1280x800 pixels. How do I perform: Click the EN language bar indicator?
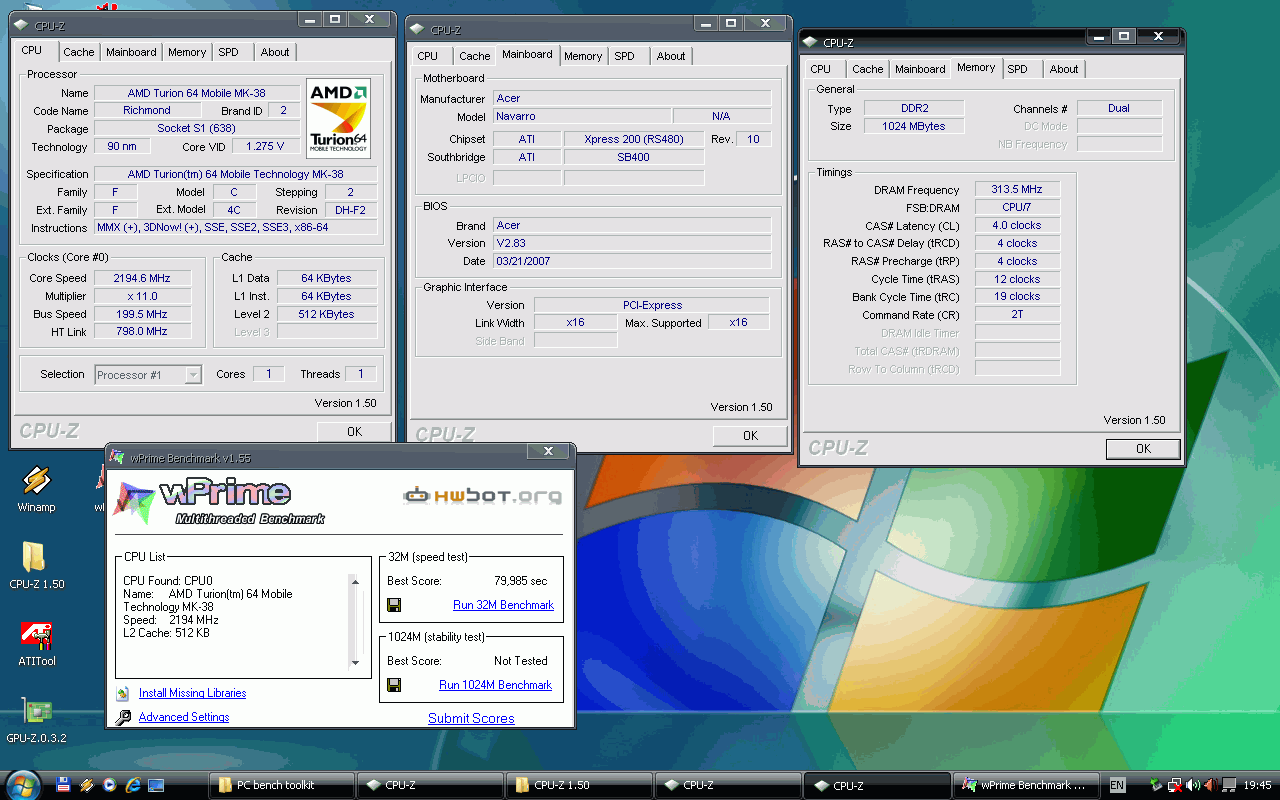coord(1117,785)
